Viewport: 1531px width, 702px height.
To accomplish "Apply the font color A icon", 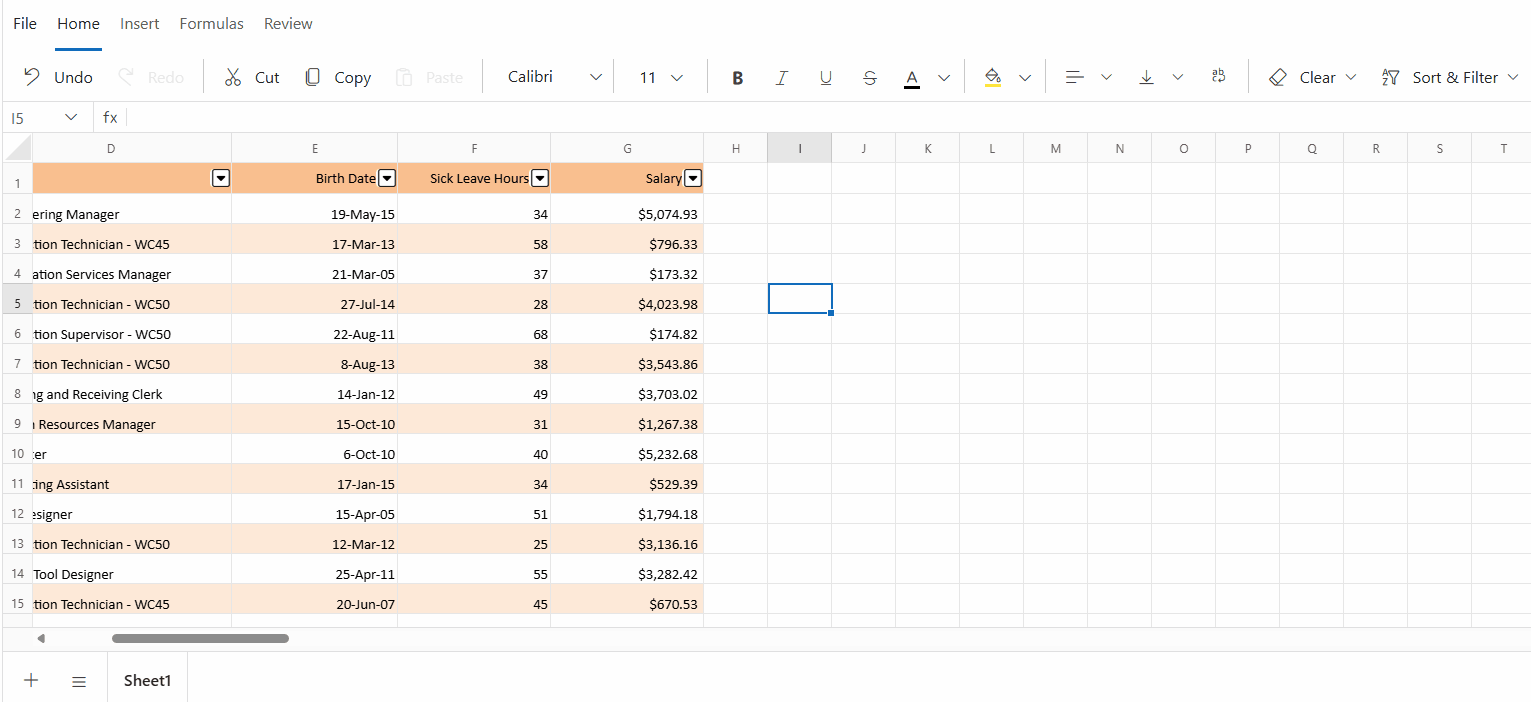I will (912, 77).
